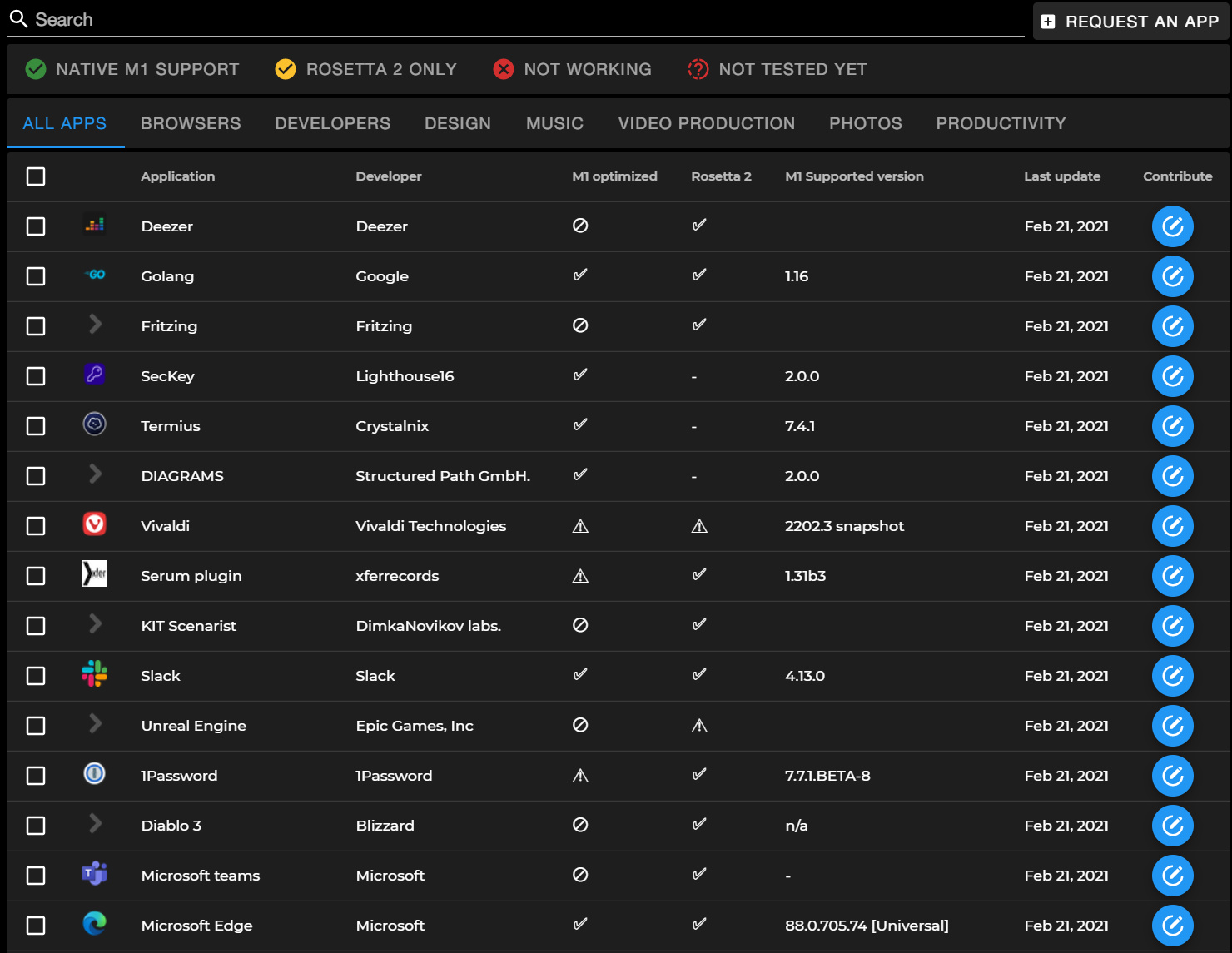Tick the select-all checkbox in table header
Screen dimensions: 1232x953
pyautogui.click(x=36, y=176)
